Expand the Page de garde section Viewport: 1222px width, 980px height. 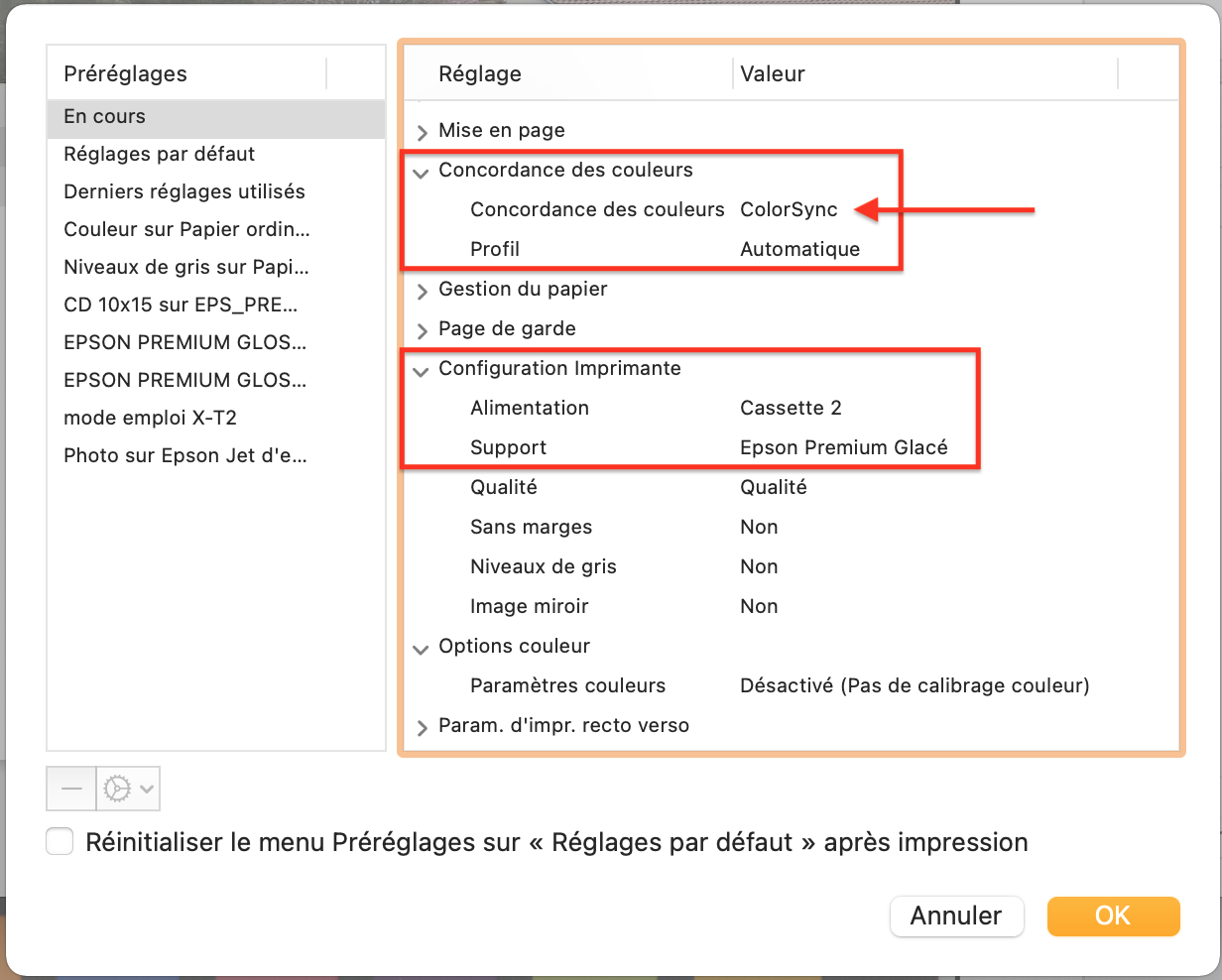423,329
